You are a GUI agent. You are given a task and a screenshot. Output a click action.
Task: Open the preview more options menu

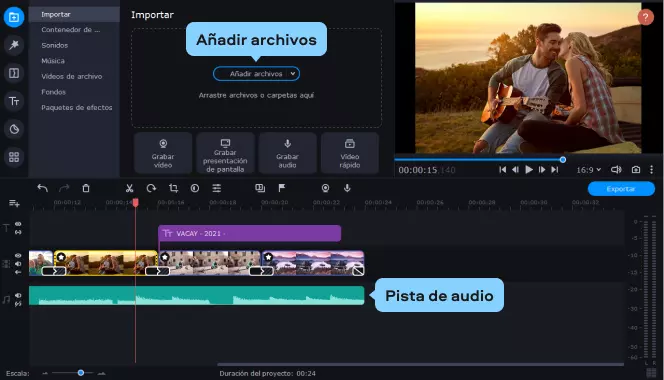click(x=651, y=169)
